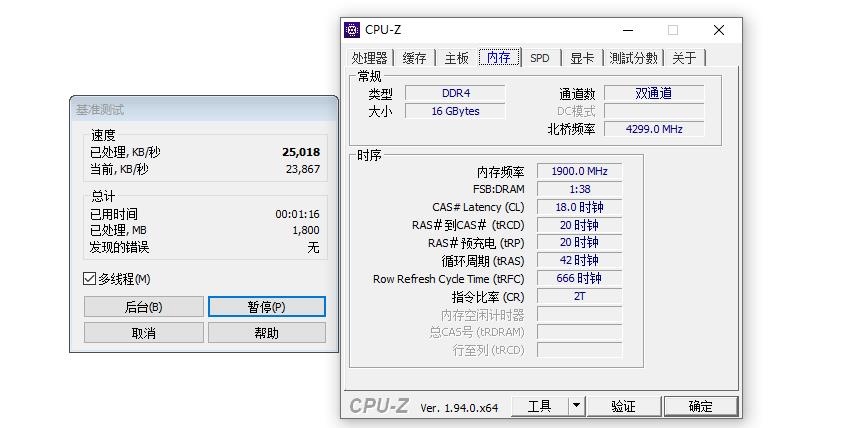
Task: Click the 无 errors-found value
Action: [314, 248]
